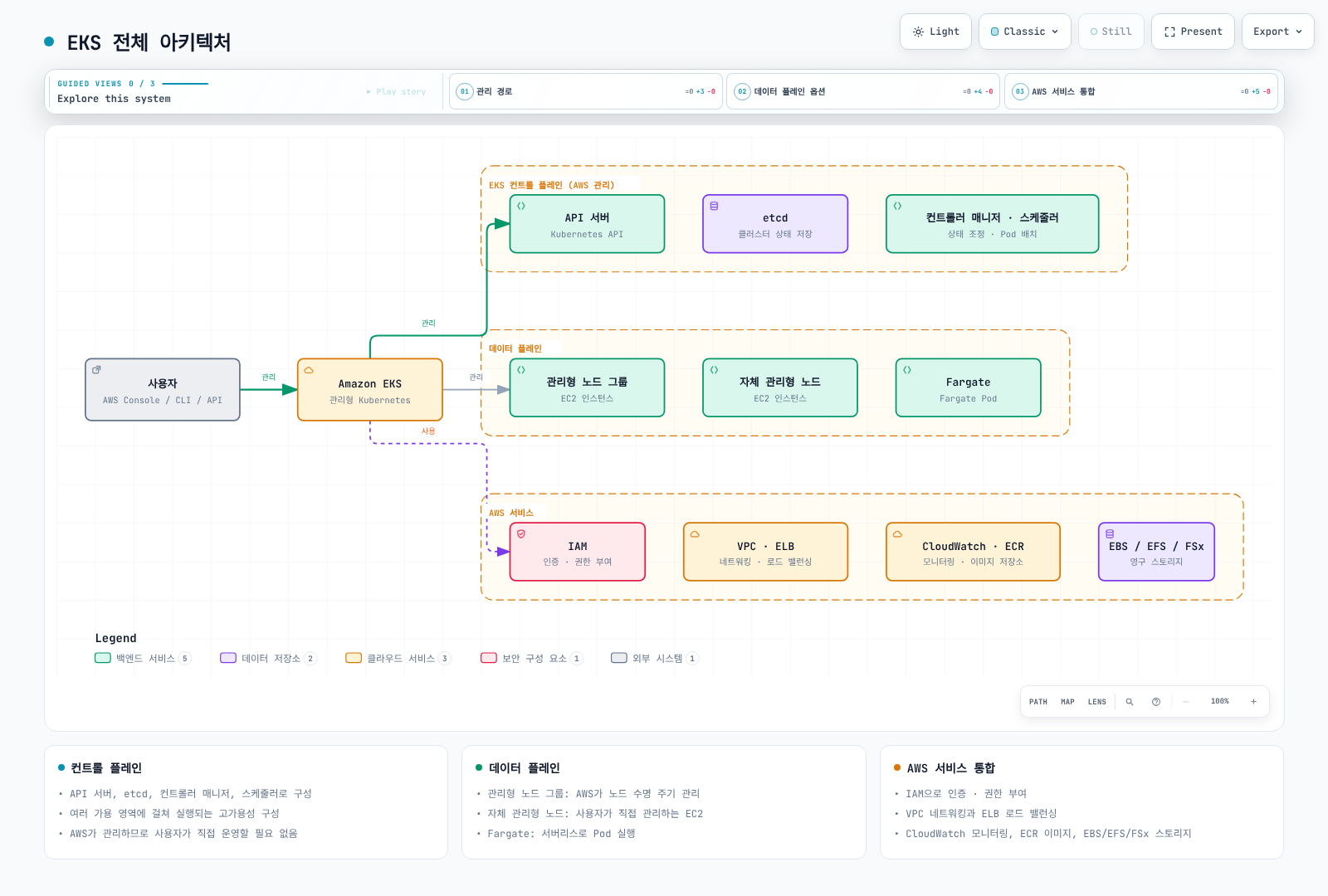Toggle the Still animation mode
Viewport: 1328px width, 896px height.
tap(1111, 32)
